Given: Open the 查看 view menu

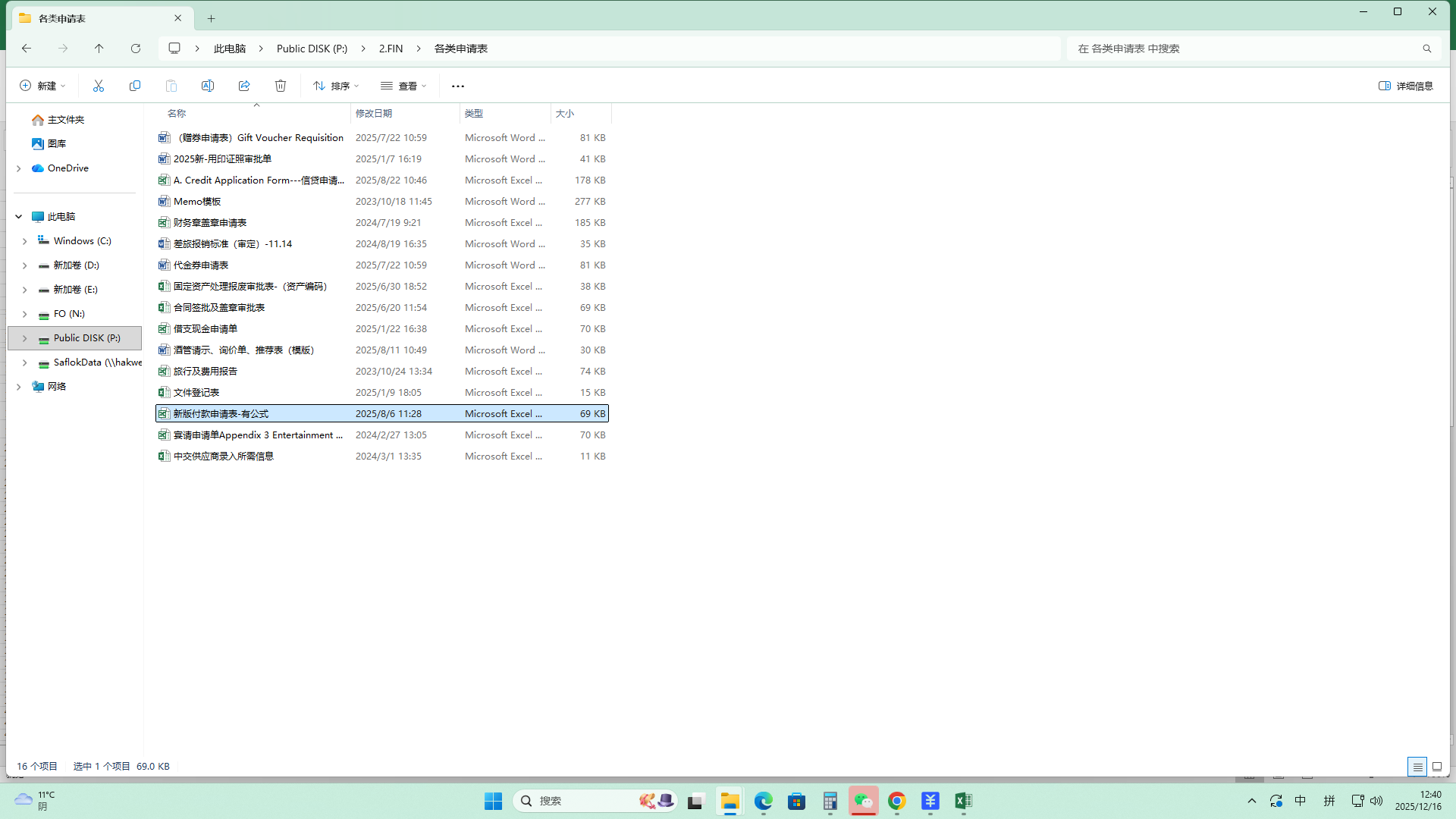Looking at the screenshot, I should [403, 86].
